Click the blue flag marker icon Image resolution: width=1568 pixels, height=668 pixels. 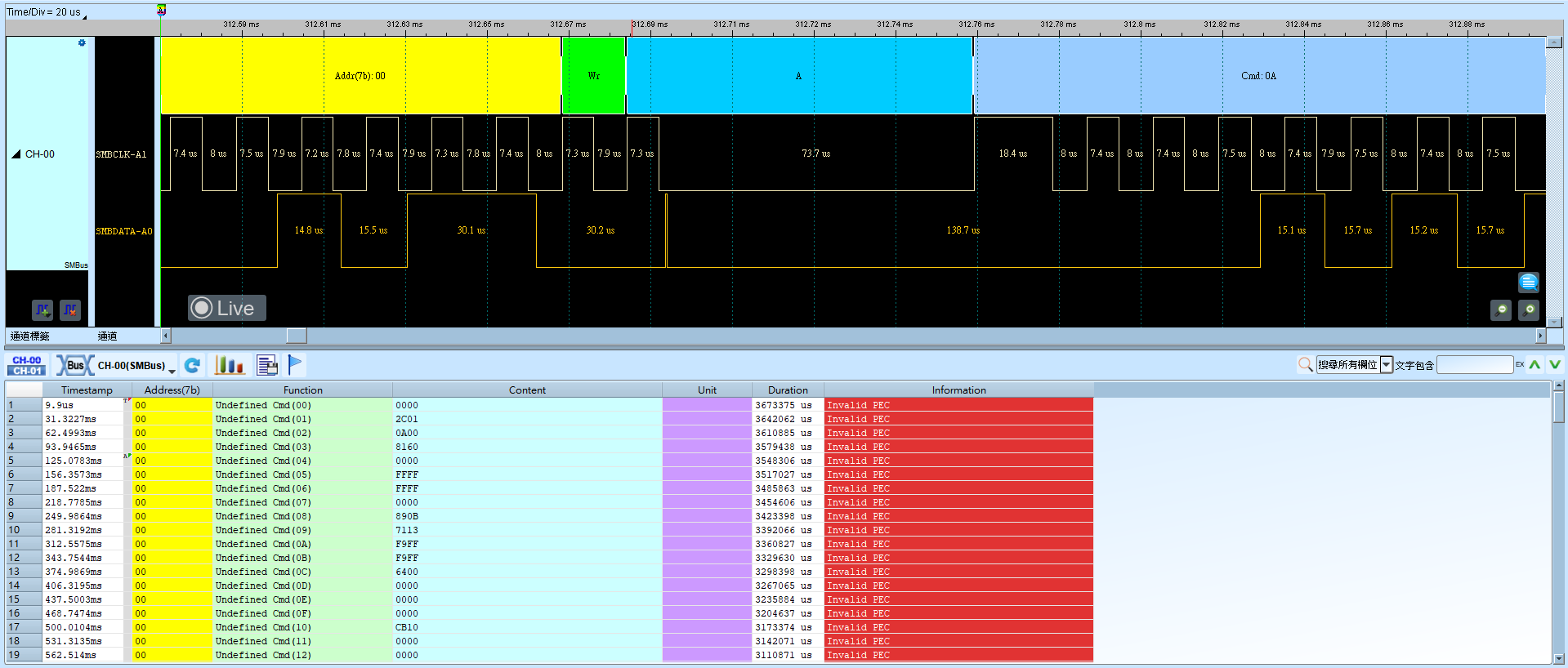[295, 365]
